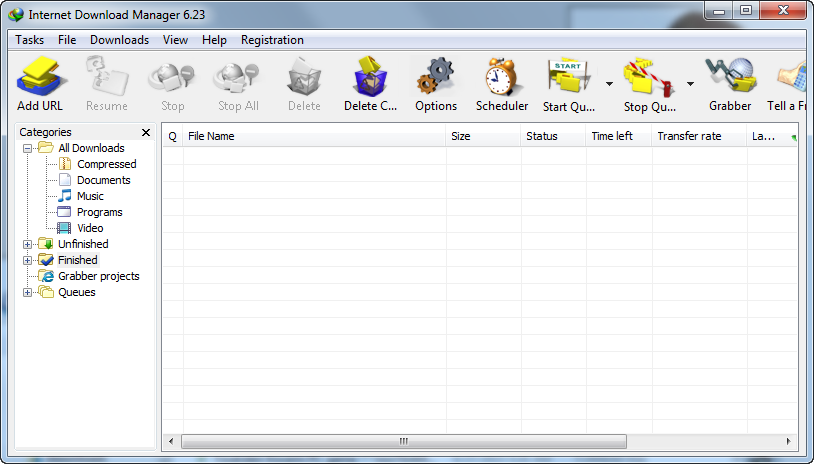Click the horizontal scrollbar thumb
The image size is (814, 464).
[404, 441]
